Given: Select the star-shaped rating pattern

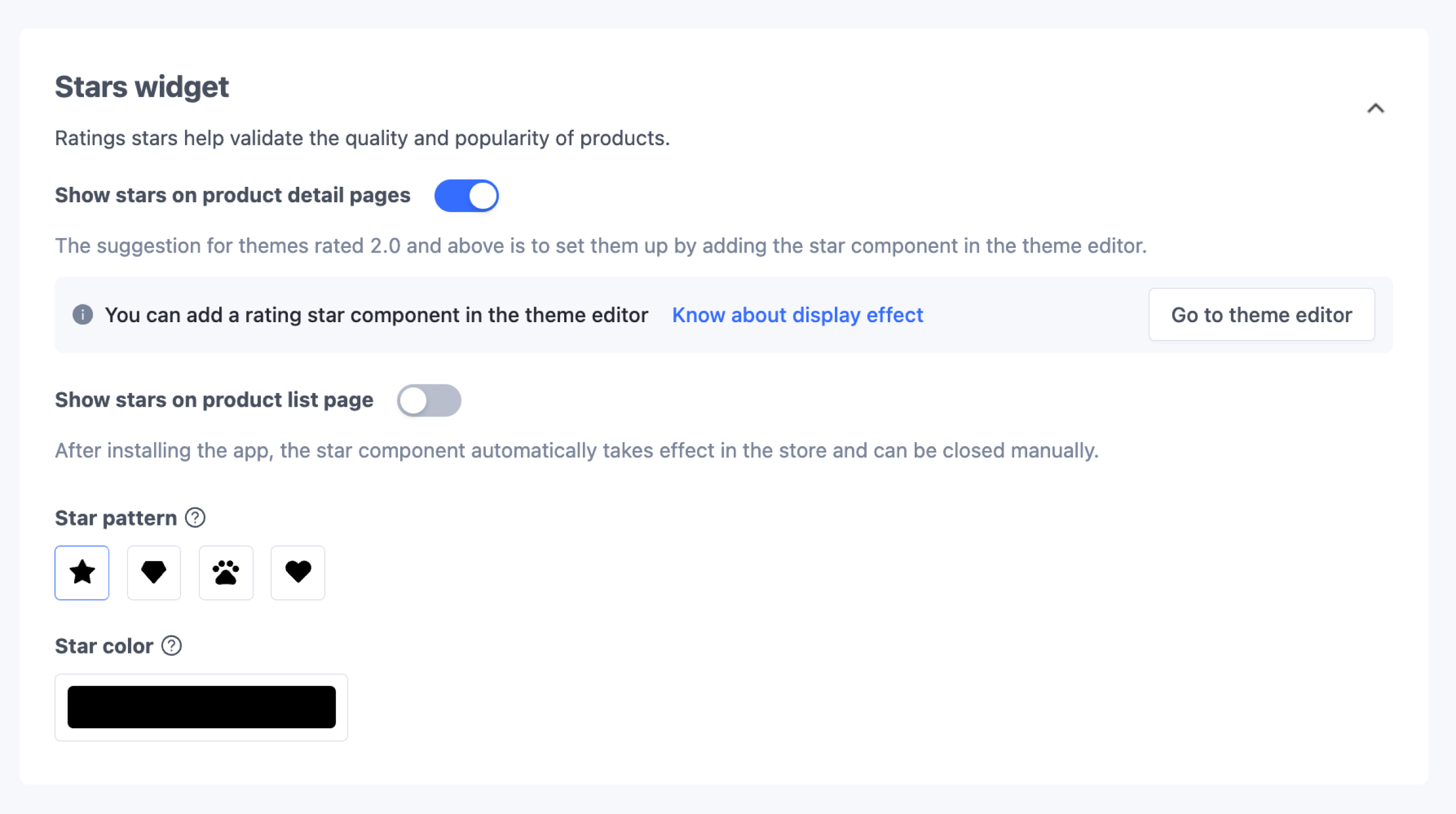Looking at the screenshot, I should [82, 572].
